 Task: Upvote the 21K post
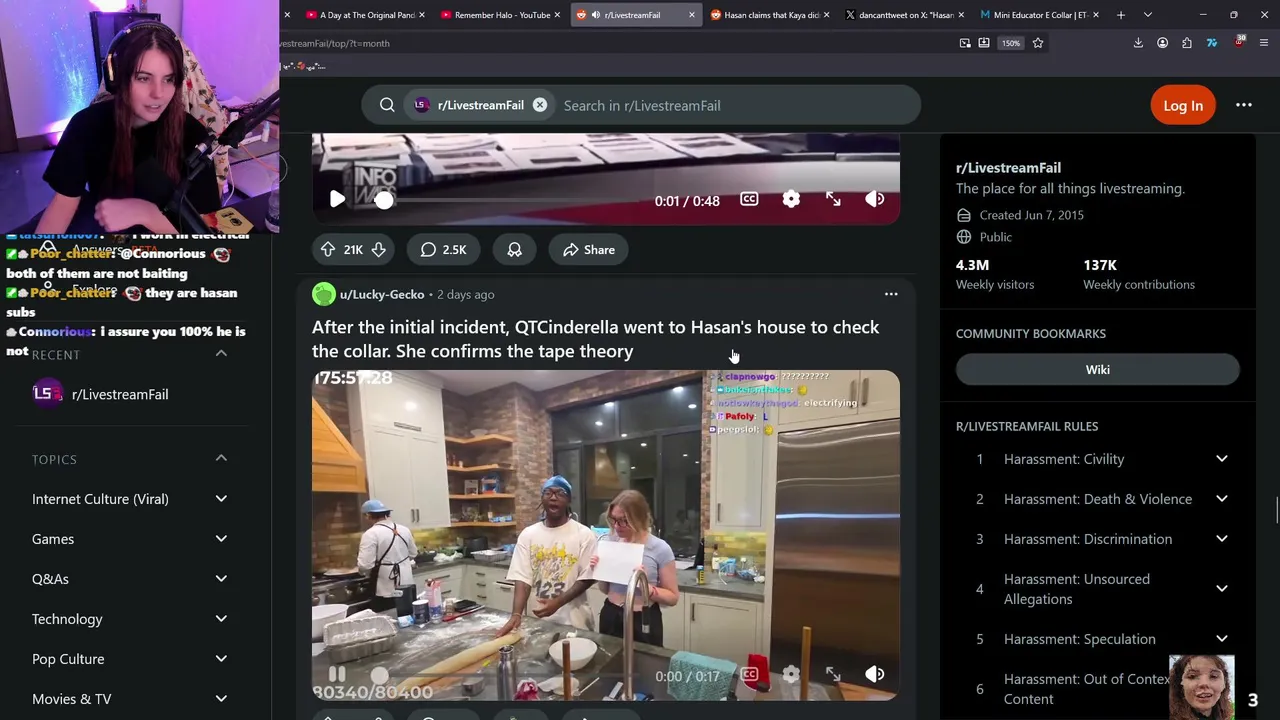tap(328, 250)
